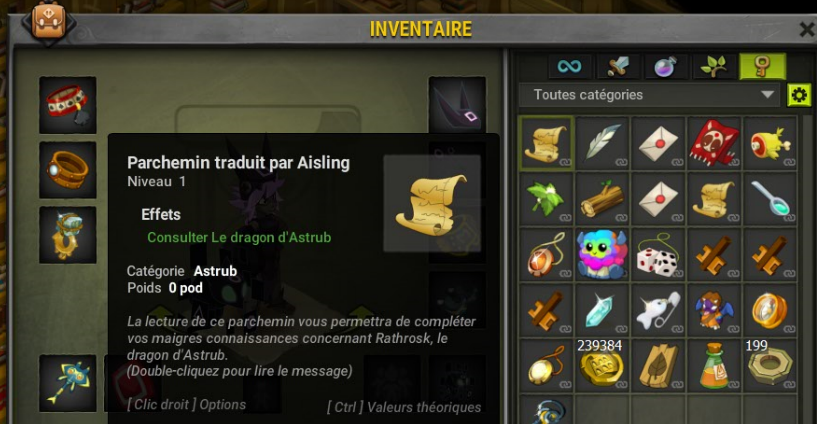
Task: Open the Toutes catégories dropdown
Action: pyautogui.click(x=649, y=95)
